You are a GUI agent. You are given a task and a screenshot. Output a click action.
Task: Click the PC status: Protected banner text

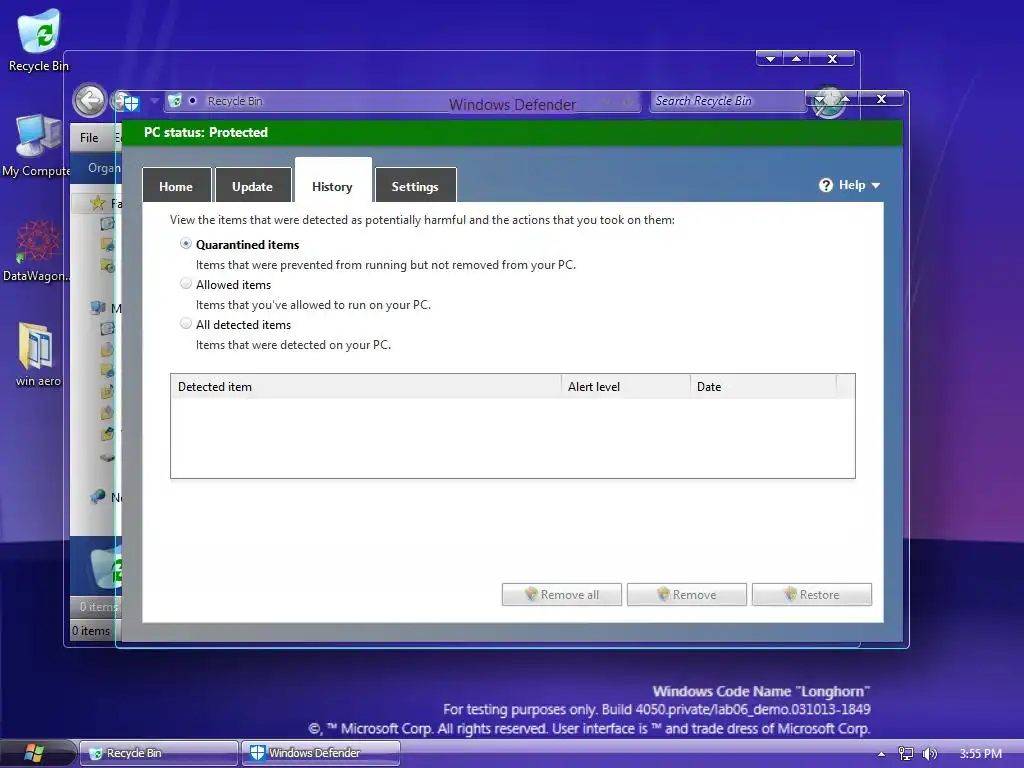pyautogui.click(x=206, y=132)
